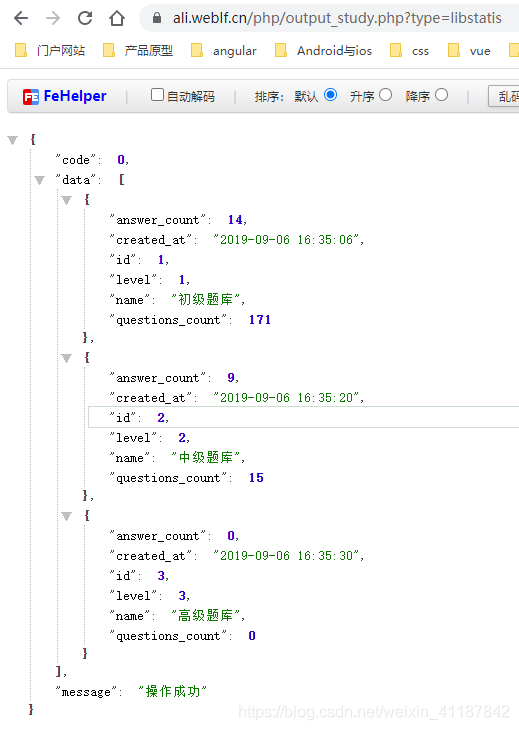The image size is (519, 730).
Task: Click the 乱码 button in toolbar
Action: click(x=504, y=96)
